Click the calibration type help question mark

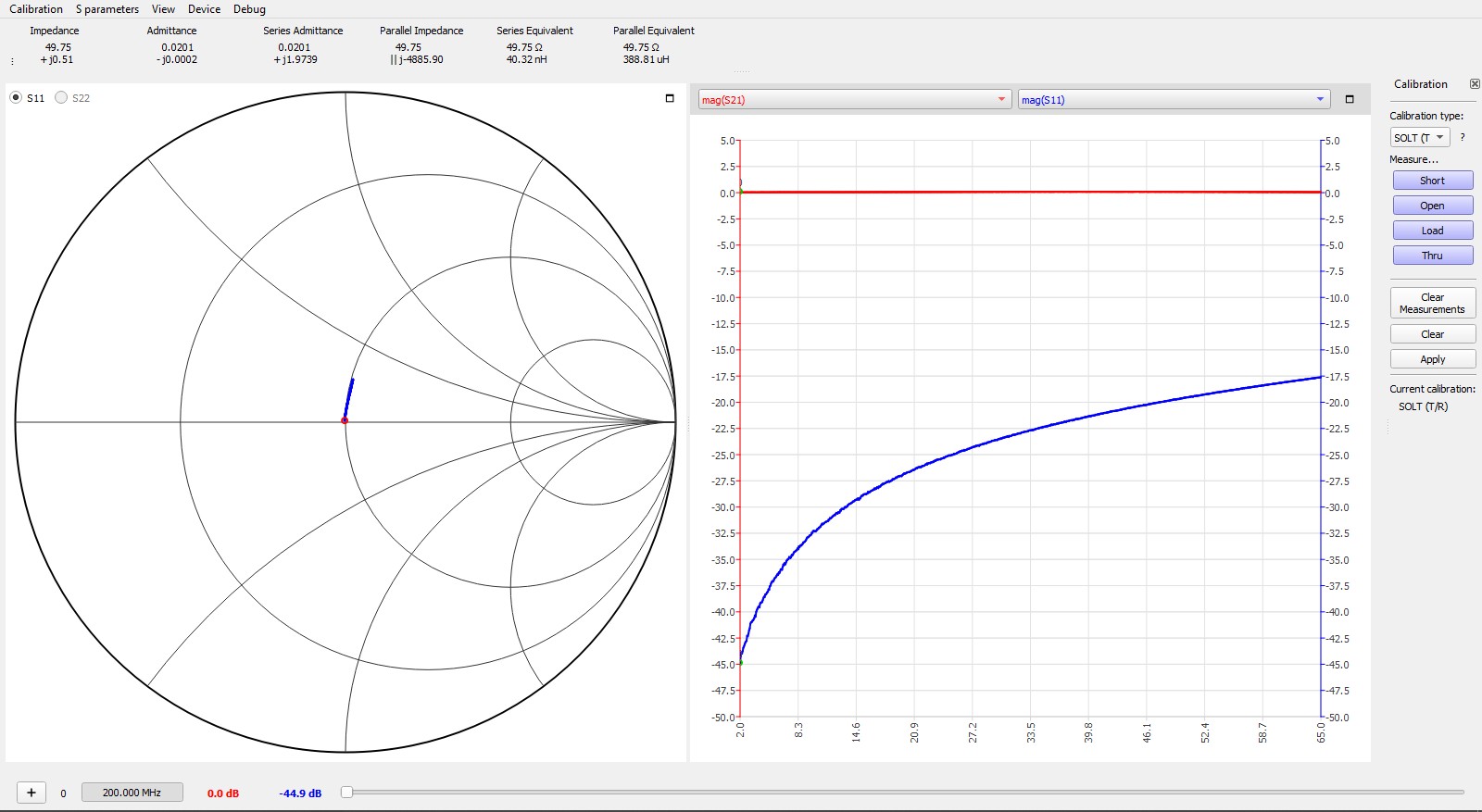pos(1463,137)
